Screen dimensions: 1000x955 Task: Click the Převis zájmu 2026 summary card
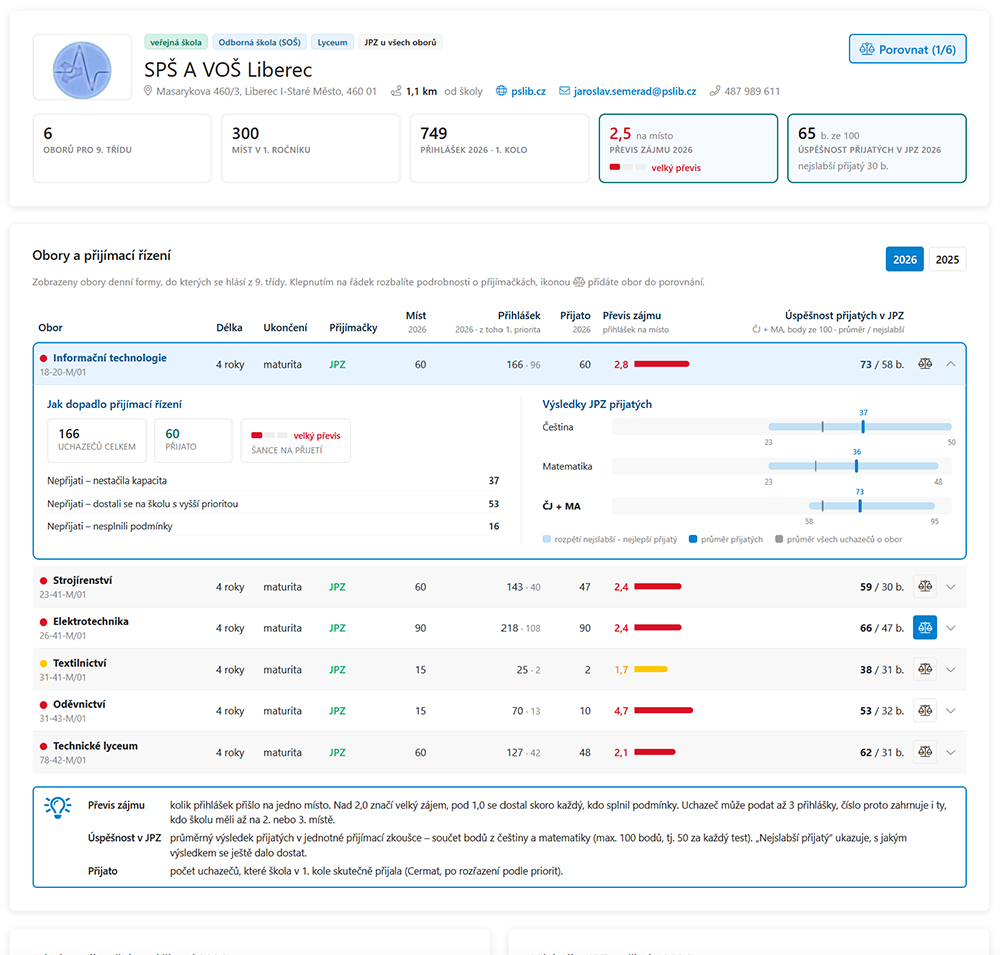pyautogui.click(x=688, y=149)
